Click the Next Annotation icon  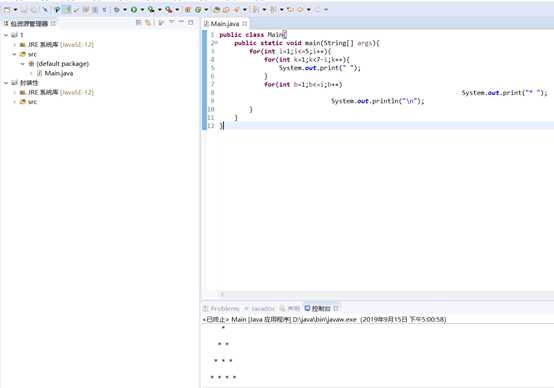[x=255, y=10]
